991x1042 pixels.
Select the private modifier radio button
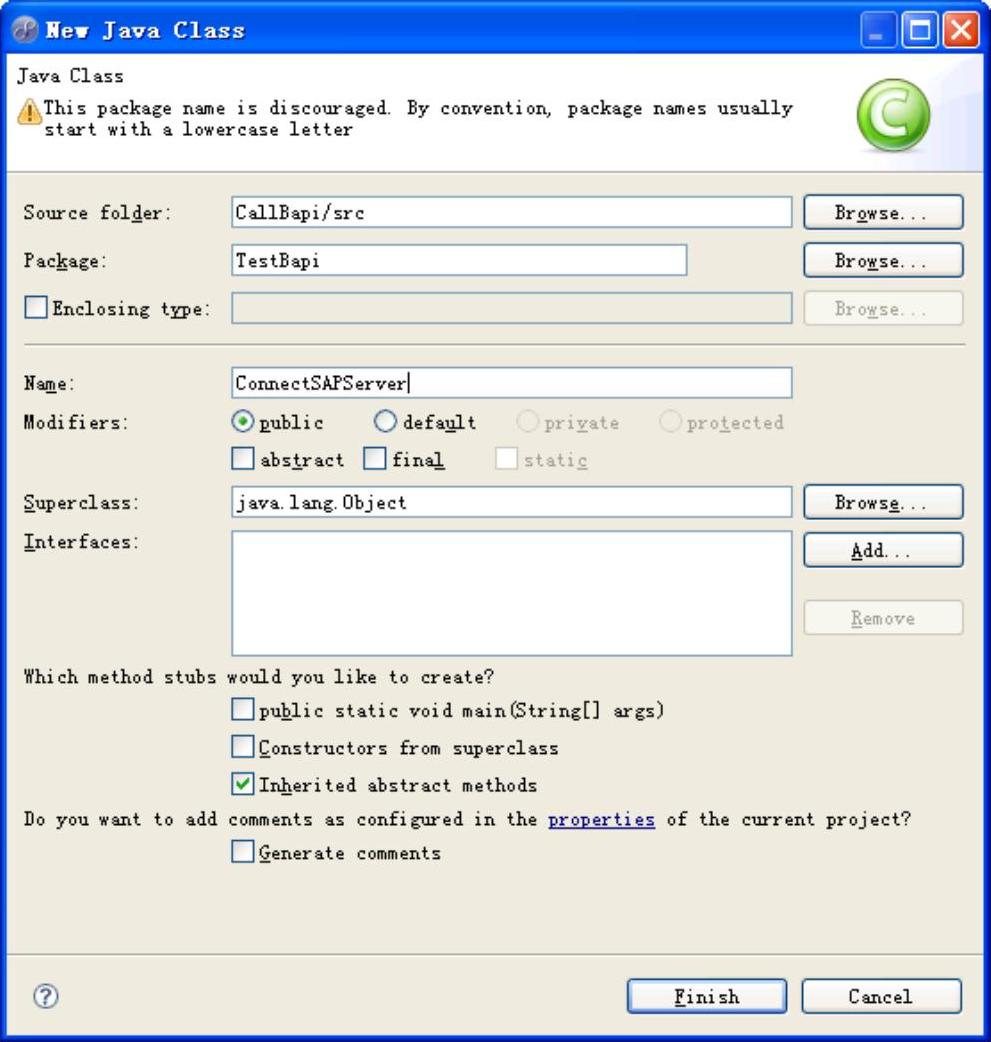pyautogui.click(x=527, y=421)
